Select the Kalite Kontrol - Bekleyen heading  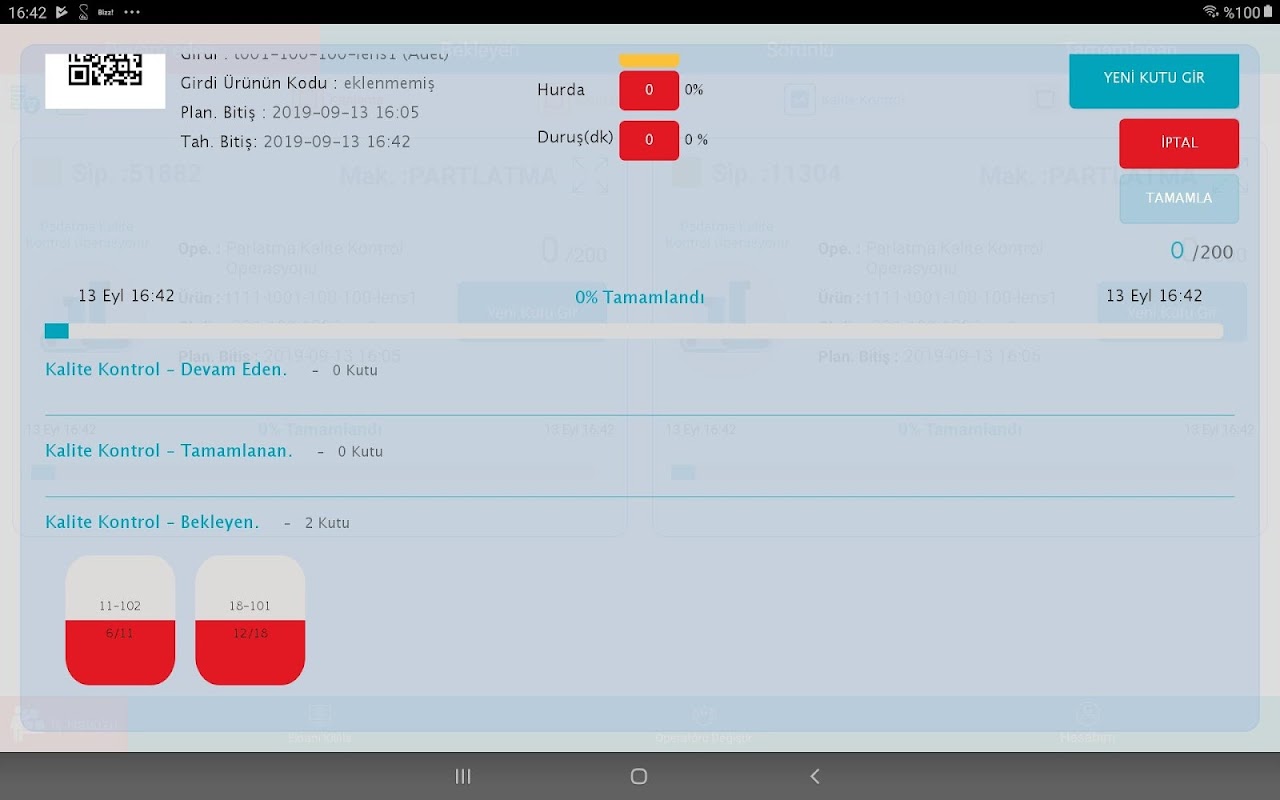[x=152, y=522]
